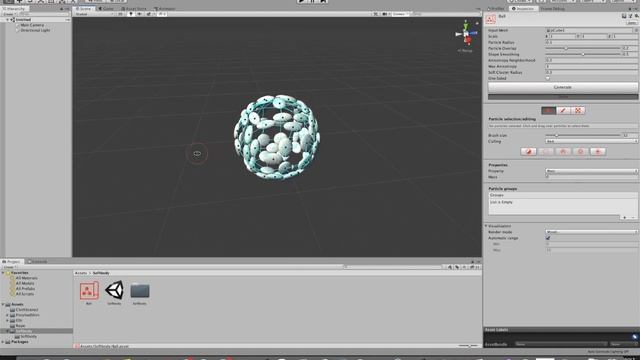Toggle the One Sided checkbox

[548, 78]
